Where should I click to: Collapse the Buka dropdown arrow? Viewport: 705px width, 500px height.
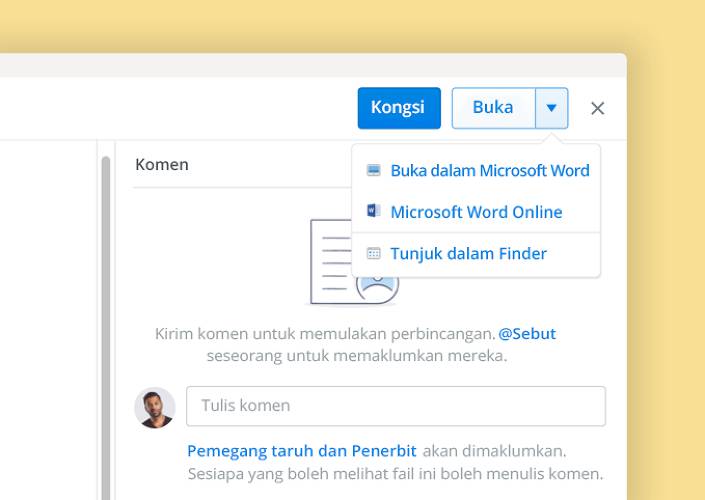pyautogui.click(x=552, y=108)
